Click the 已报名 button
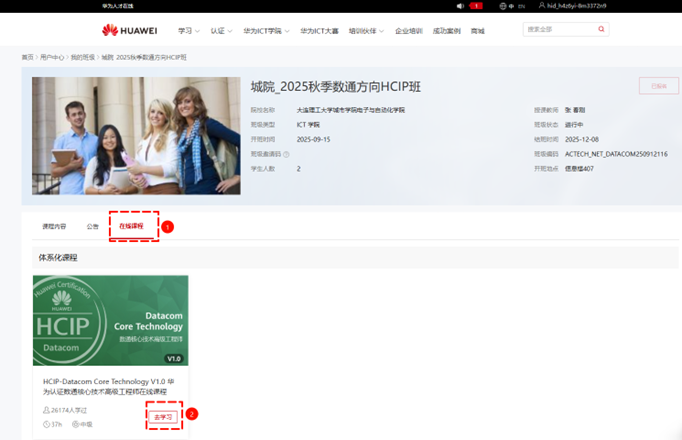The height and width of the screenshot is (440, 682). (x=659, y=86)
